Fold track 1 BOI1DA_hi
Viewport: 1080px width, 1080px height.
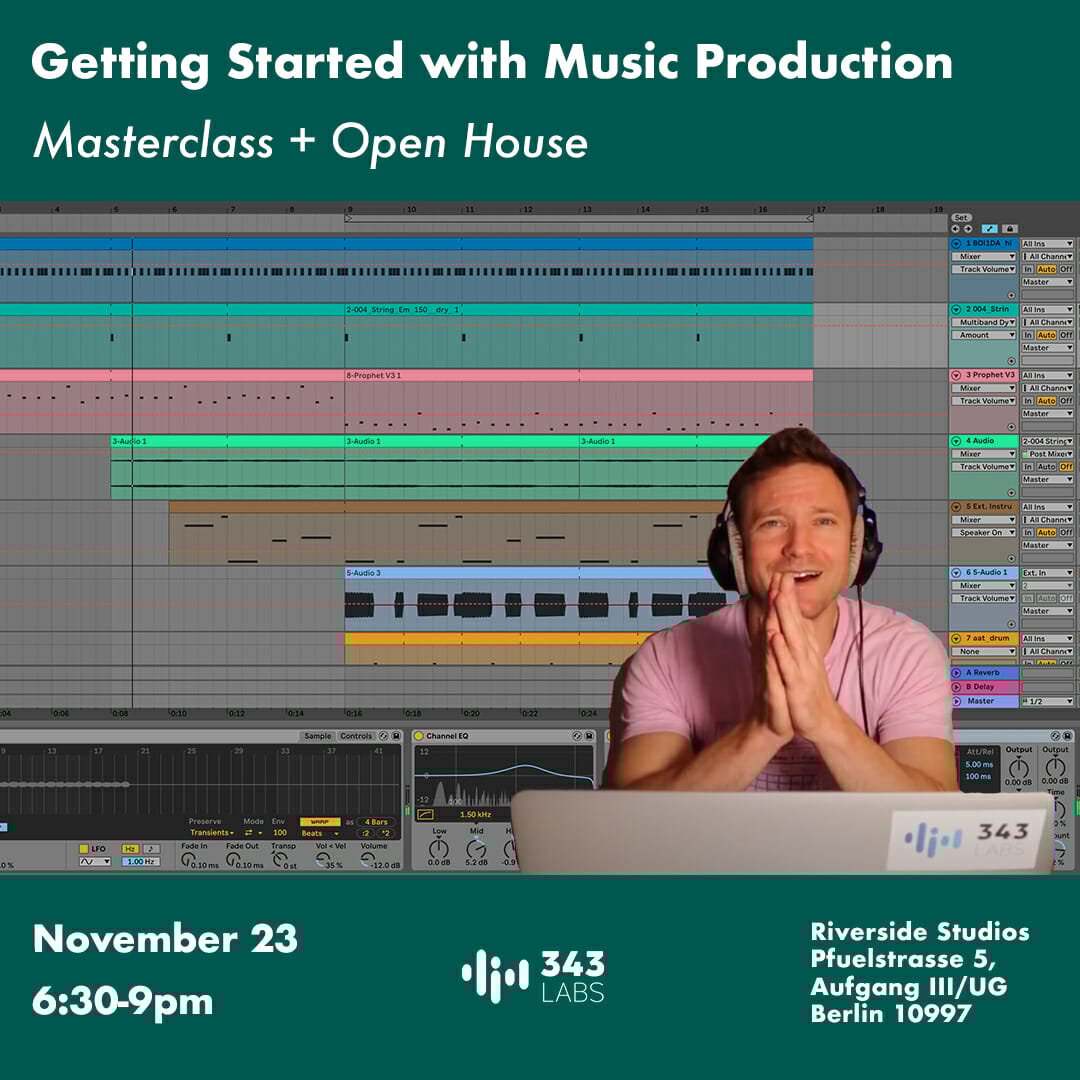pyautogui.click(x=956, y=244)
